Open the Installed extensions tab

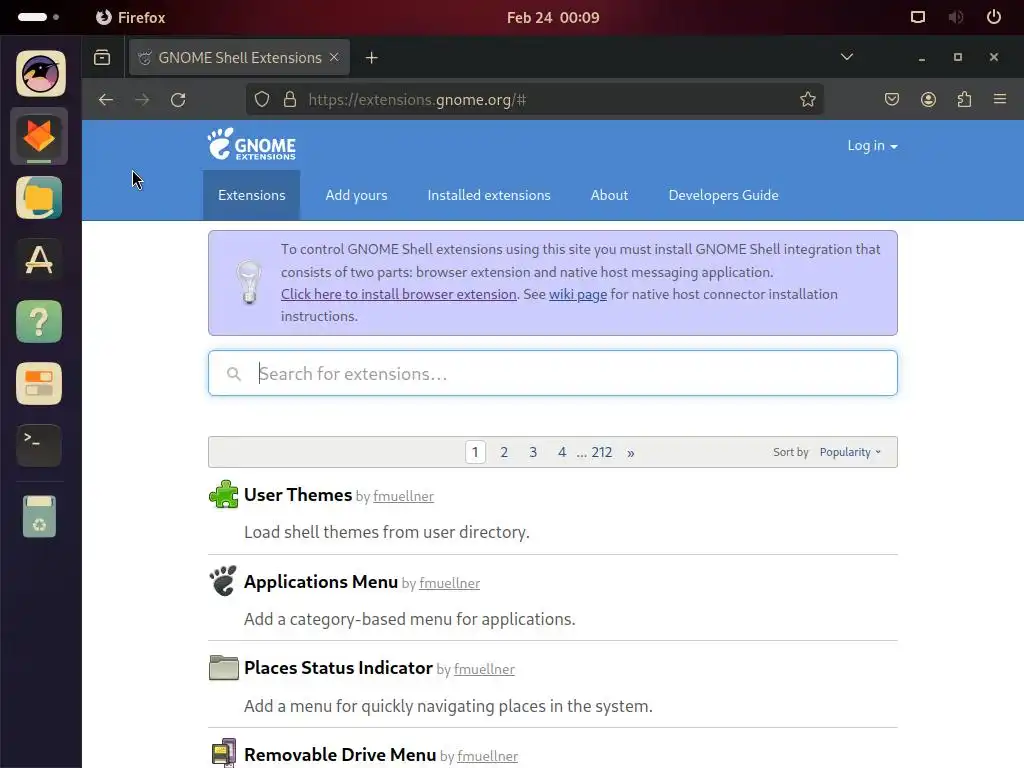pyautogui.click(x=489, y=195)
